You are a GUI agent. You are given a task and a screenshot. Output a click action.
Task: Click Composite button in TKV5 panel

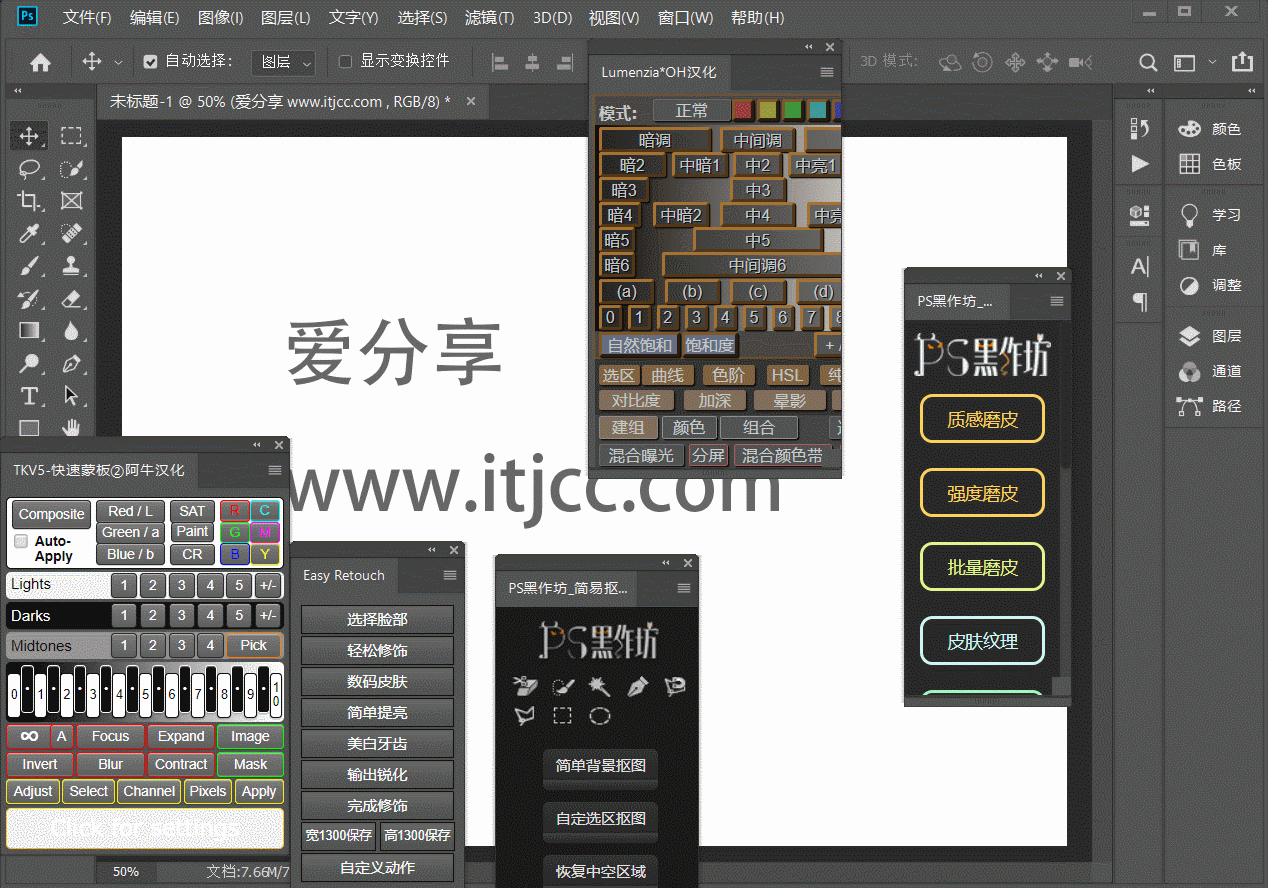[51, 514]
